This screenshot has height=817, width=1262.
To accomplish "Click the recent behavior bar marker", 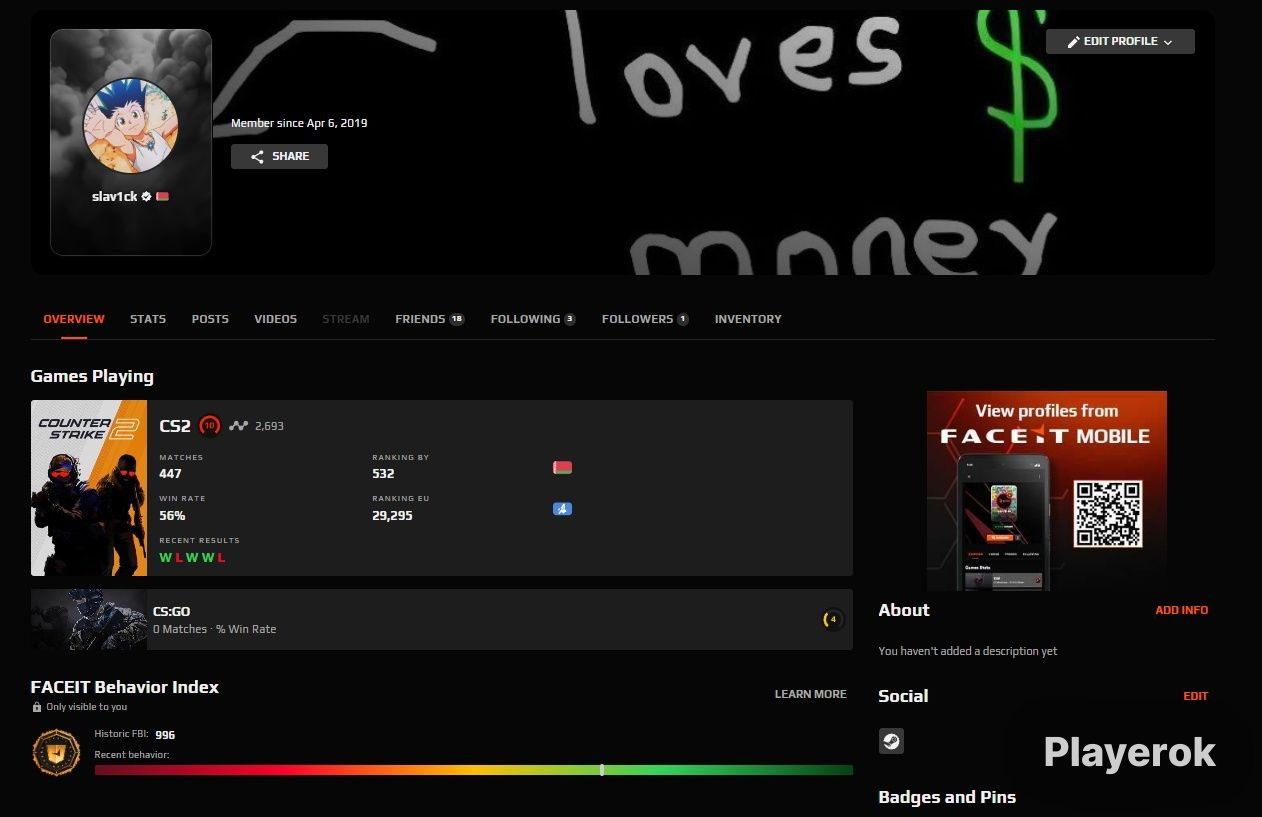I will coord(602,770).
